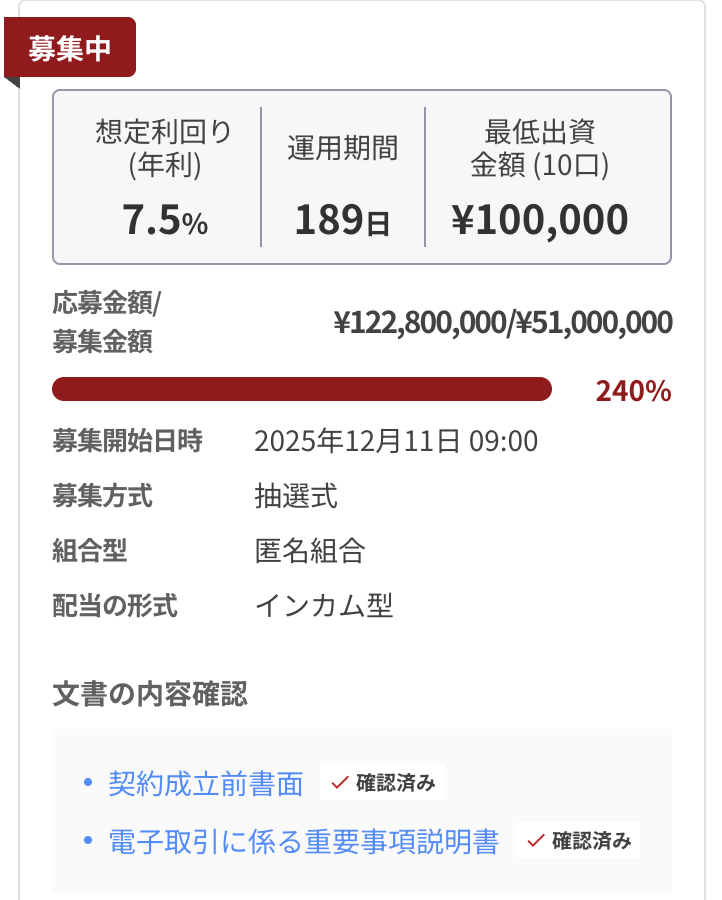The height and width of the screenshot is (900, 722).
Task: Click the ¥122,800,000/¥51,000,000 amount text
Action: tap(502, 323)
